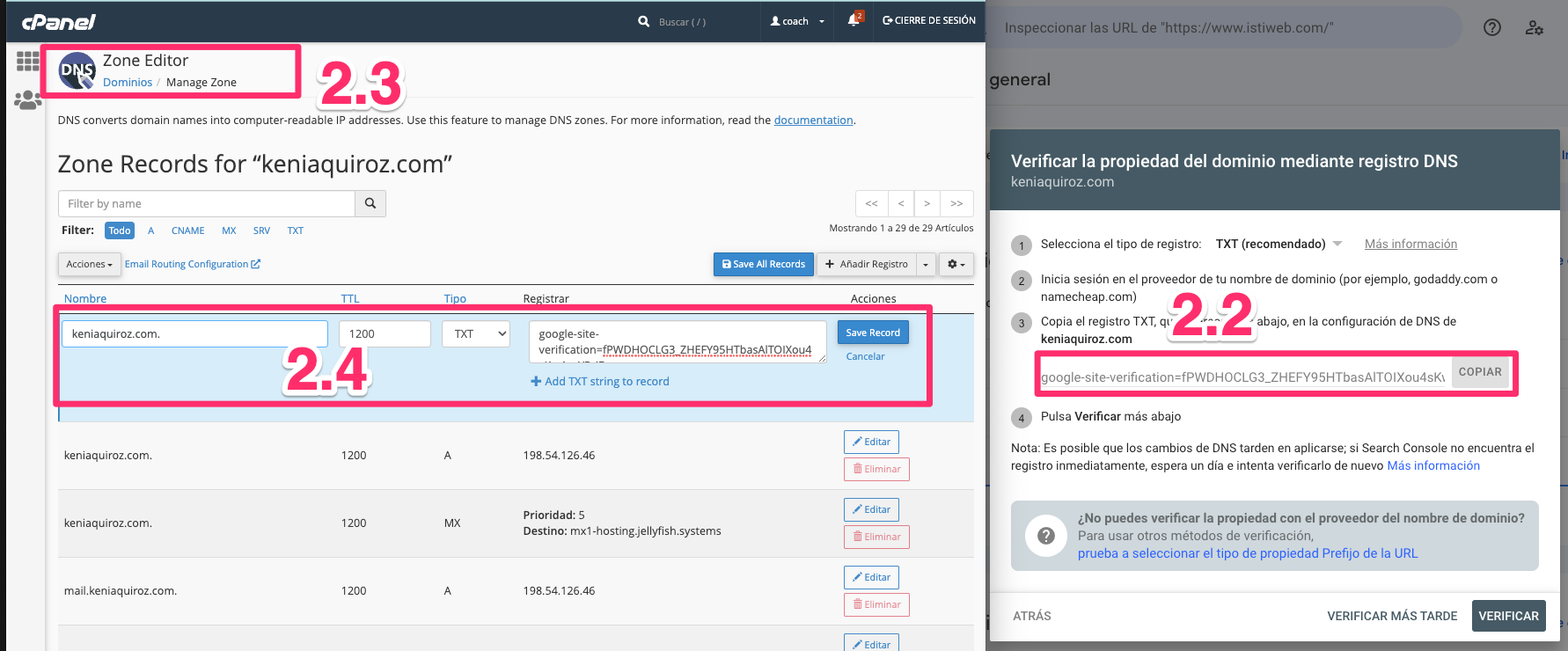Open the coach user dropdown
This screenshot has width=1568, height=651.
tap(797, 21)
